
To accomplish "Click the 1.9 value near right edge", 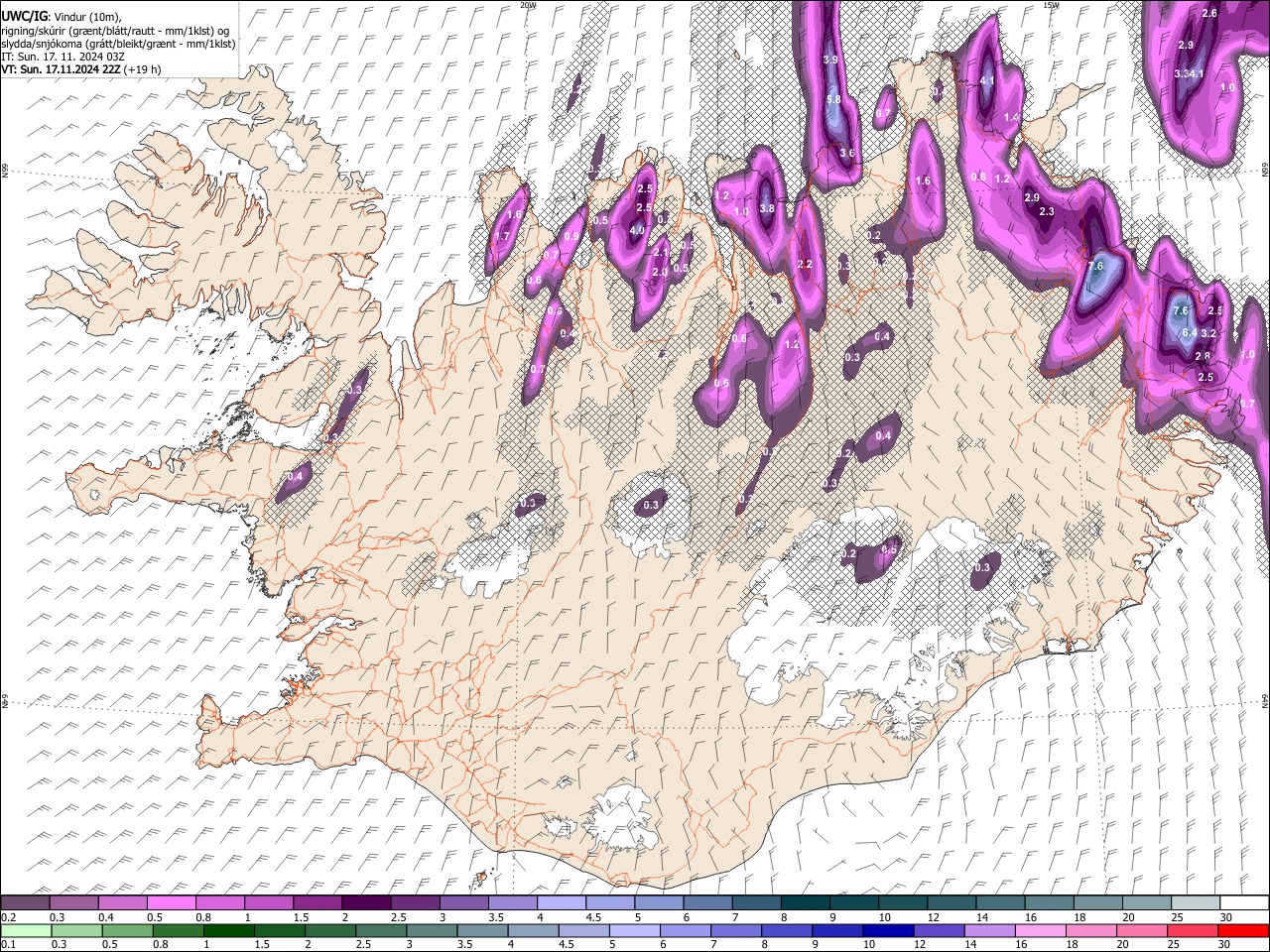I will pyautogui.click(x=1227, y=87).
